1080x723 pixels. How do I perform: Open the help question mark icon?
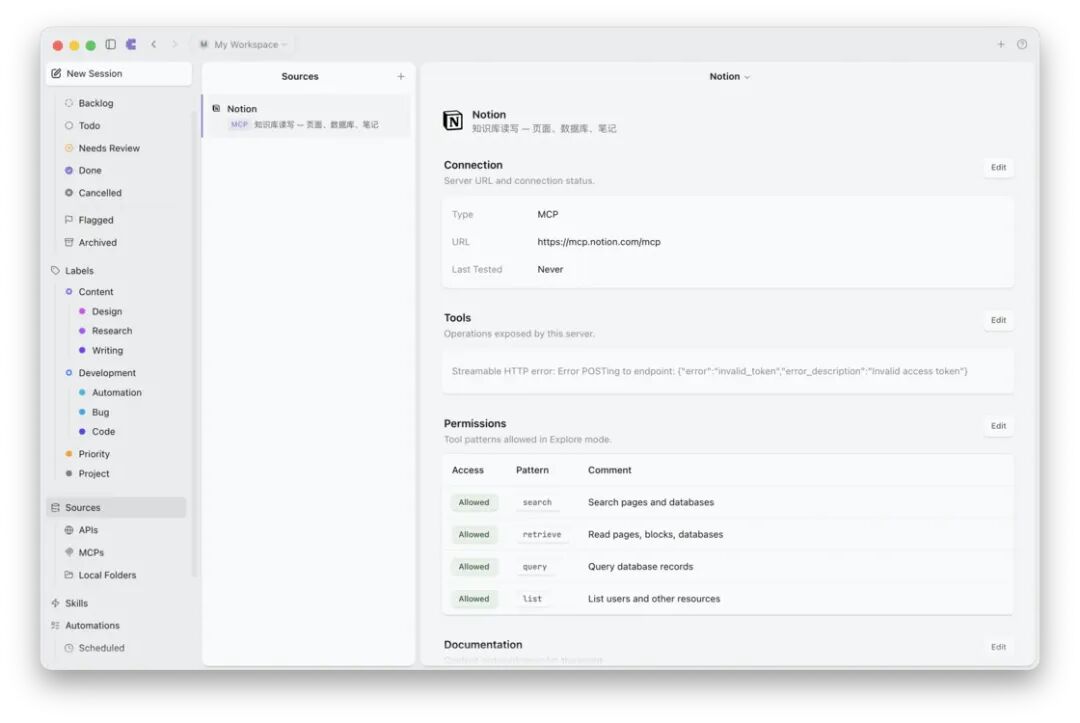coord(1022,44)
